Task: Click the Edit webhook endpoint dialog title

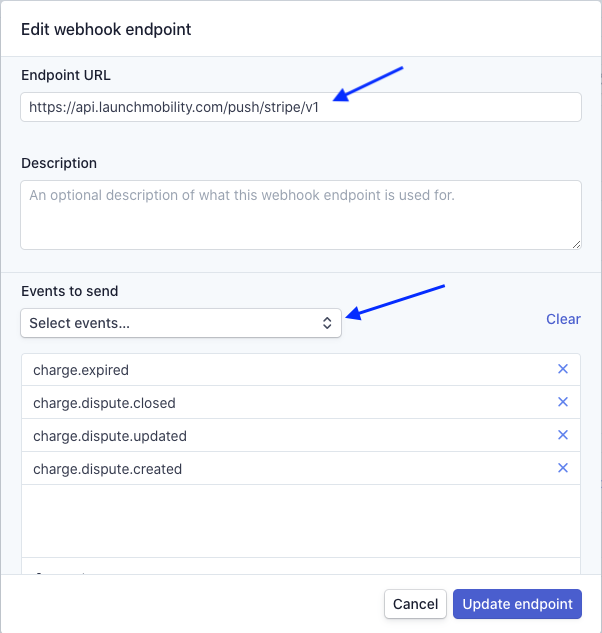Action: [x=106, y=29]
